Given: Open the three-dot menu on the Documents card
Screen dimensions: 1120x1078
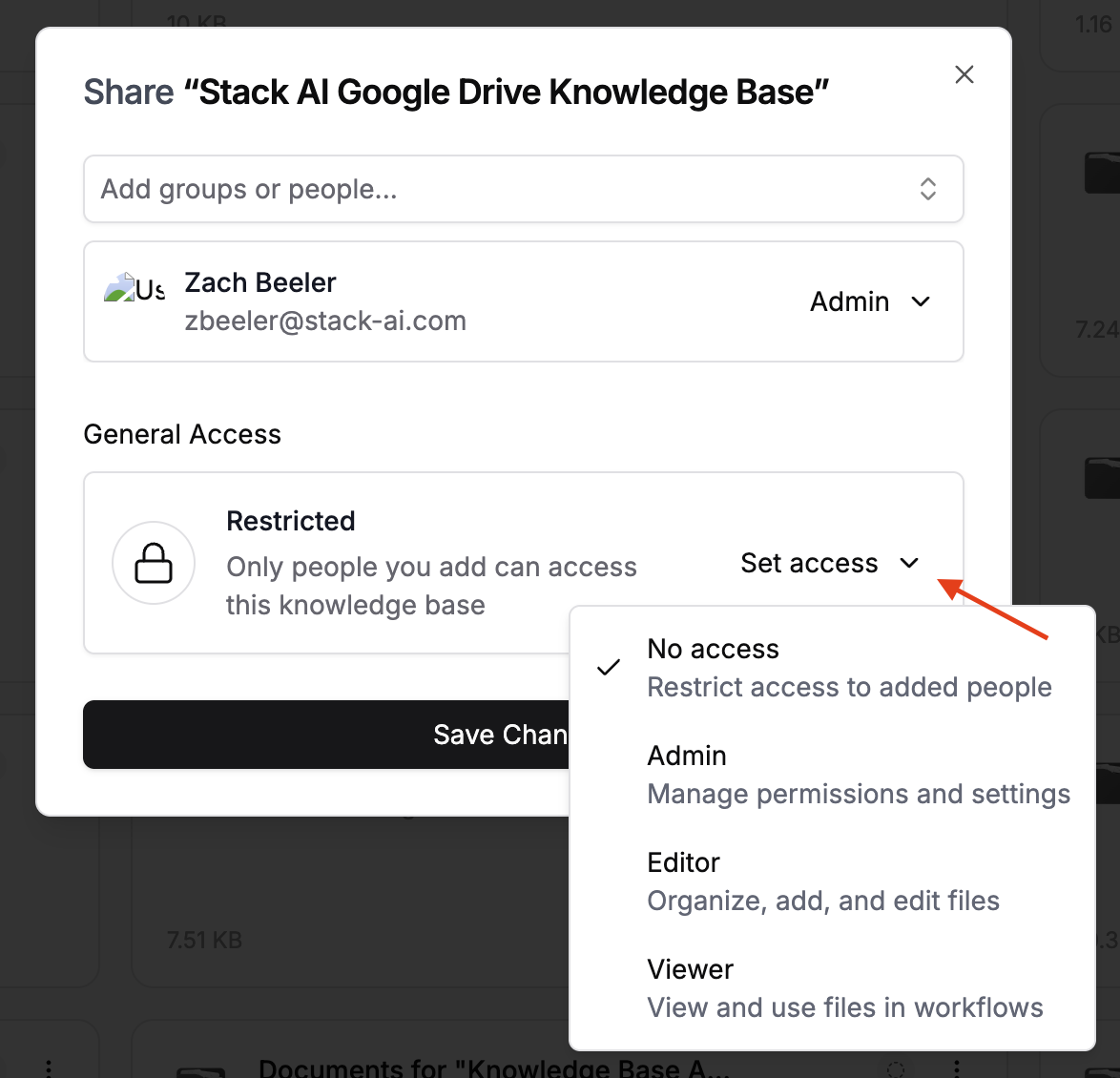Looking at the screenshot, I should [957, 1068].
